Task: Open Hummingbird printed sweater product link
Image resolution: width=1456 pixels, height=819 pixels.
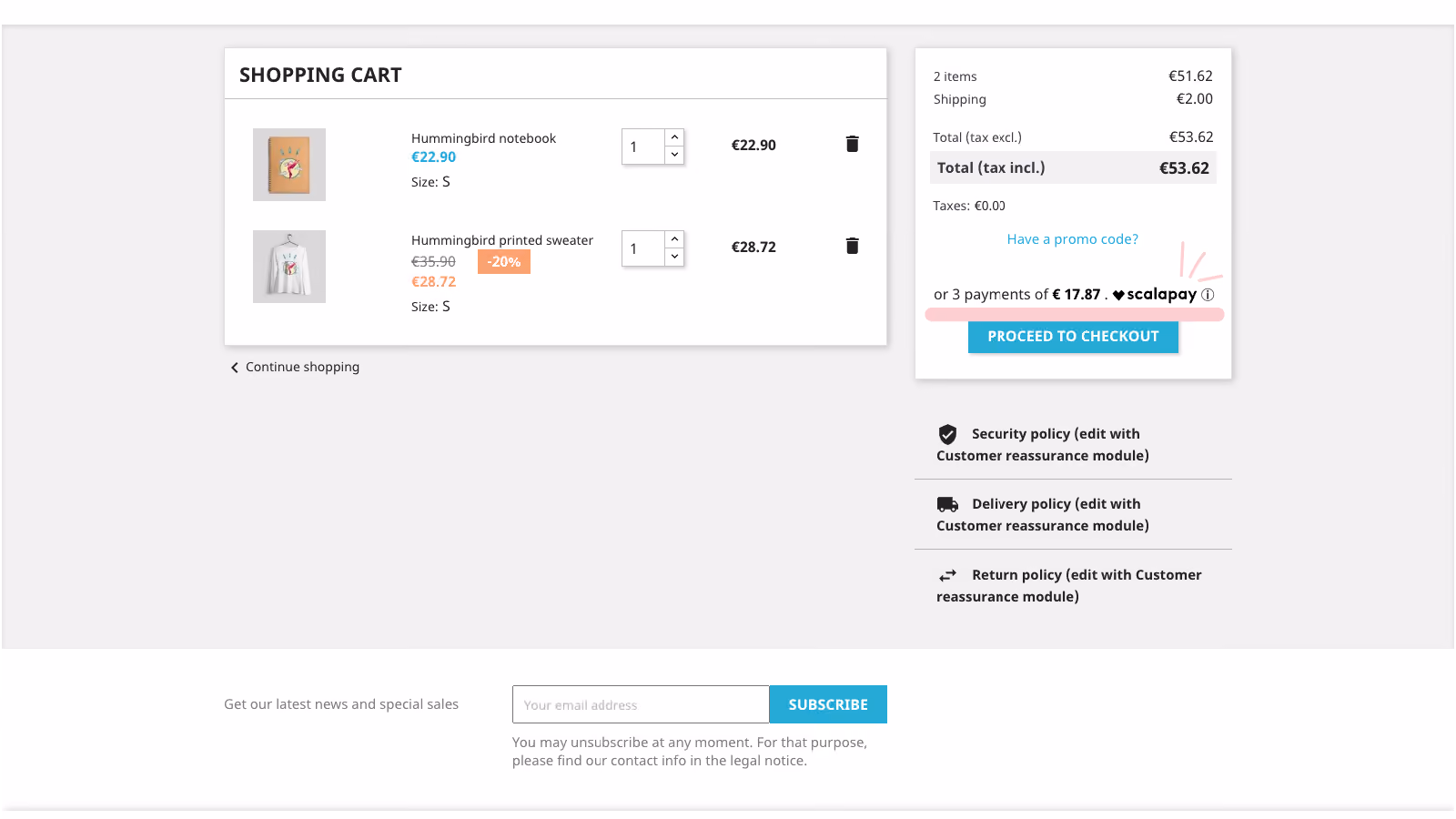Action: (502, 240)
